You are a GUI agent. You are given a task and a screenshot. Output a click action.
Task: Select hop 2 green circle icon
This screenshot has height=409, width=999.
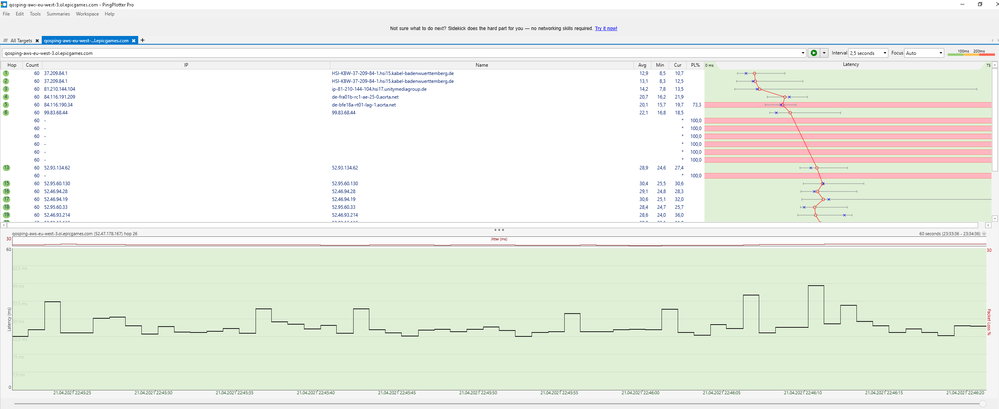pyautogui.click(x=6, y=82)
